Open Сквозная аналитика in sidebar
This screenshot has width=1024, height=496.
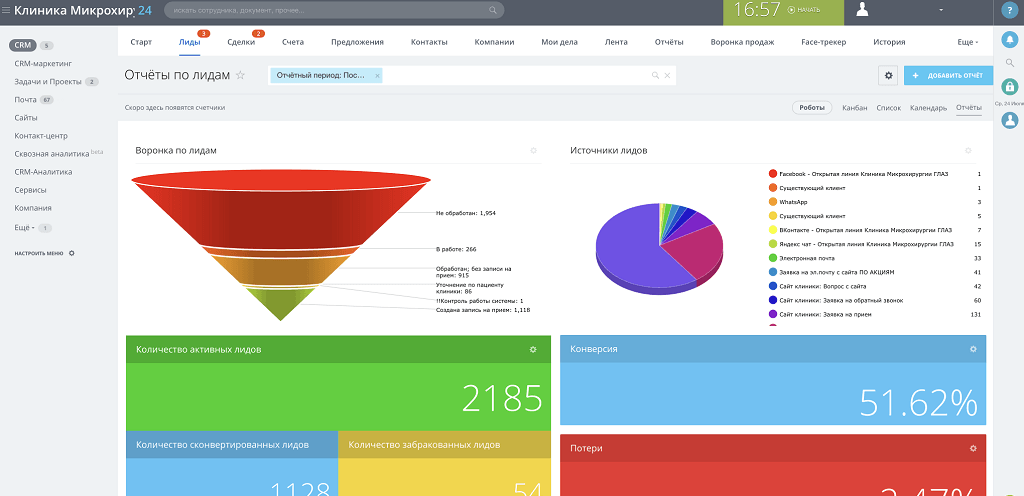point(52,154)
